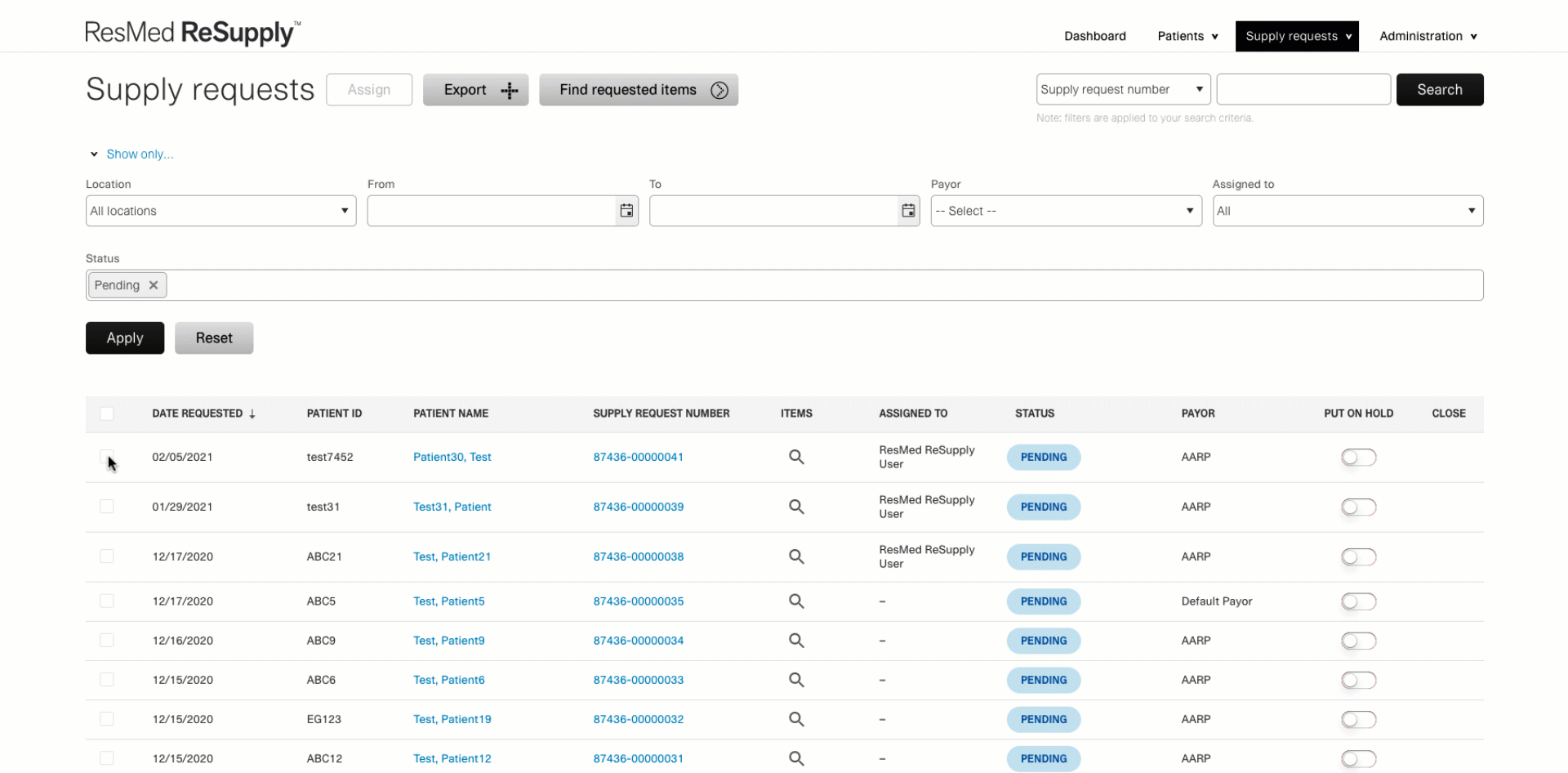
Task: Open patient Test31, Patient
Action: [x=452, y=507]
